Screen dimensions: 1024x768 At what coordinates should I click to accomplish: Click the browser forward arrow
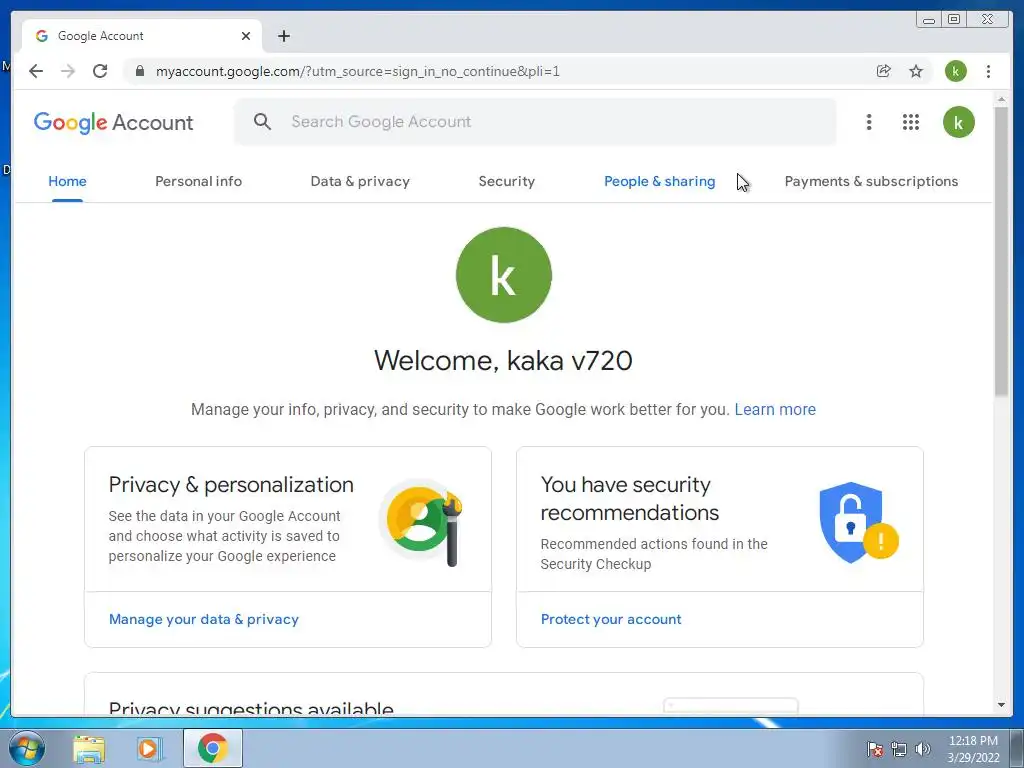68,71
